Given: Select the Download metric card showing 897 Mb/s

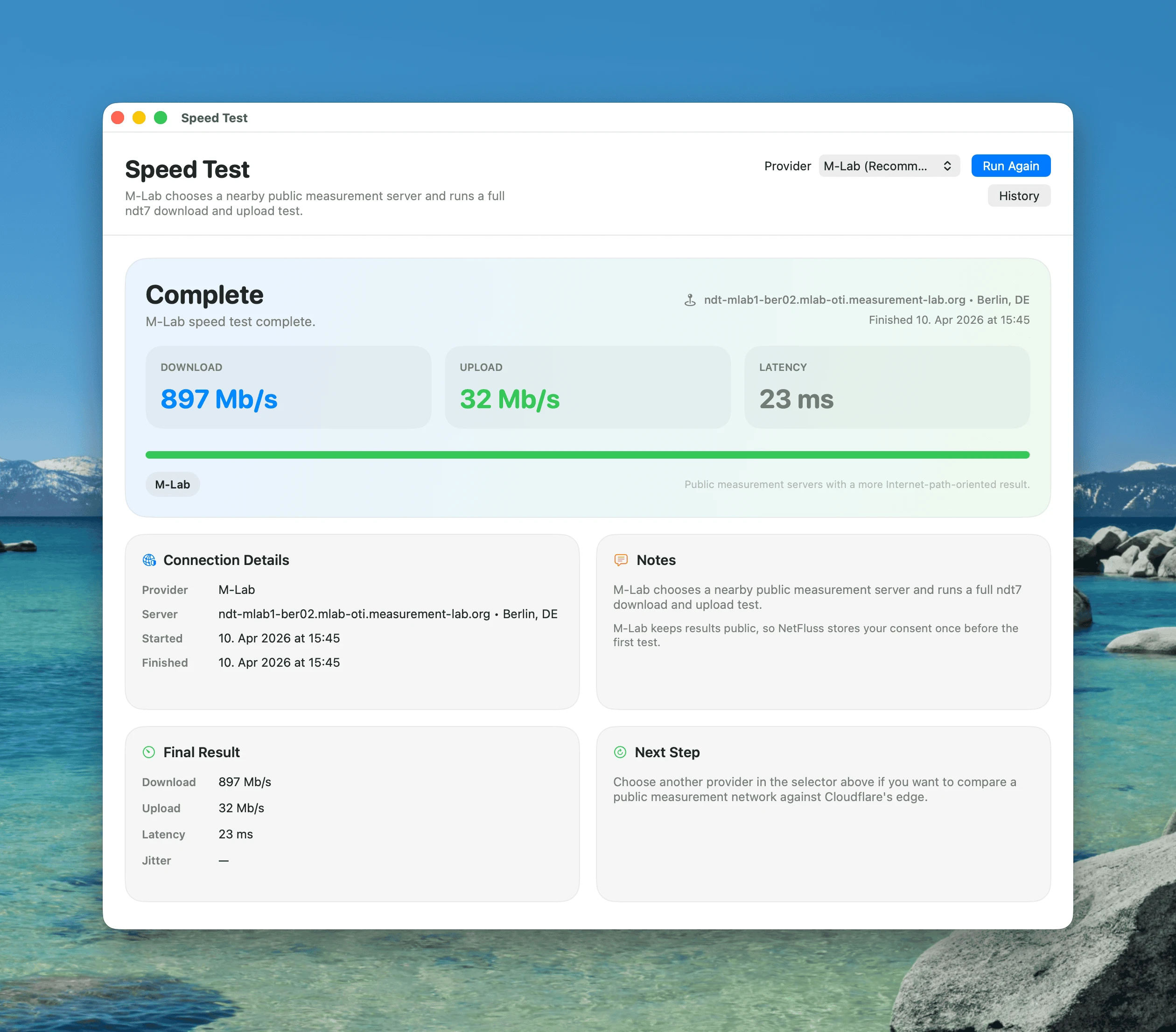Looking at the screenshot, I should [x=287, y=387].
